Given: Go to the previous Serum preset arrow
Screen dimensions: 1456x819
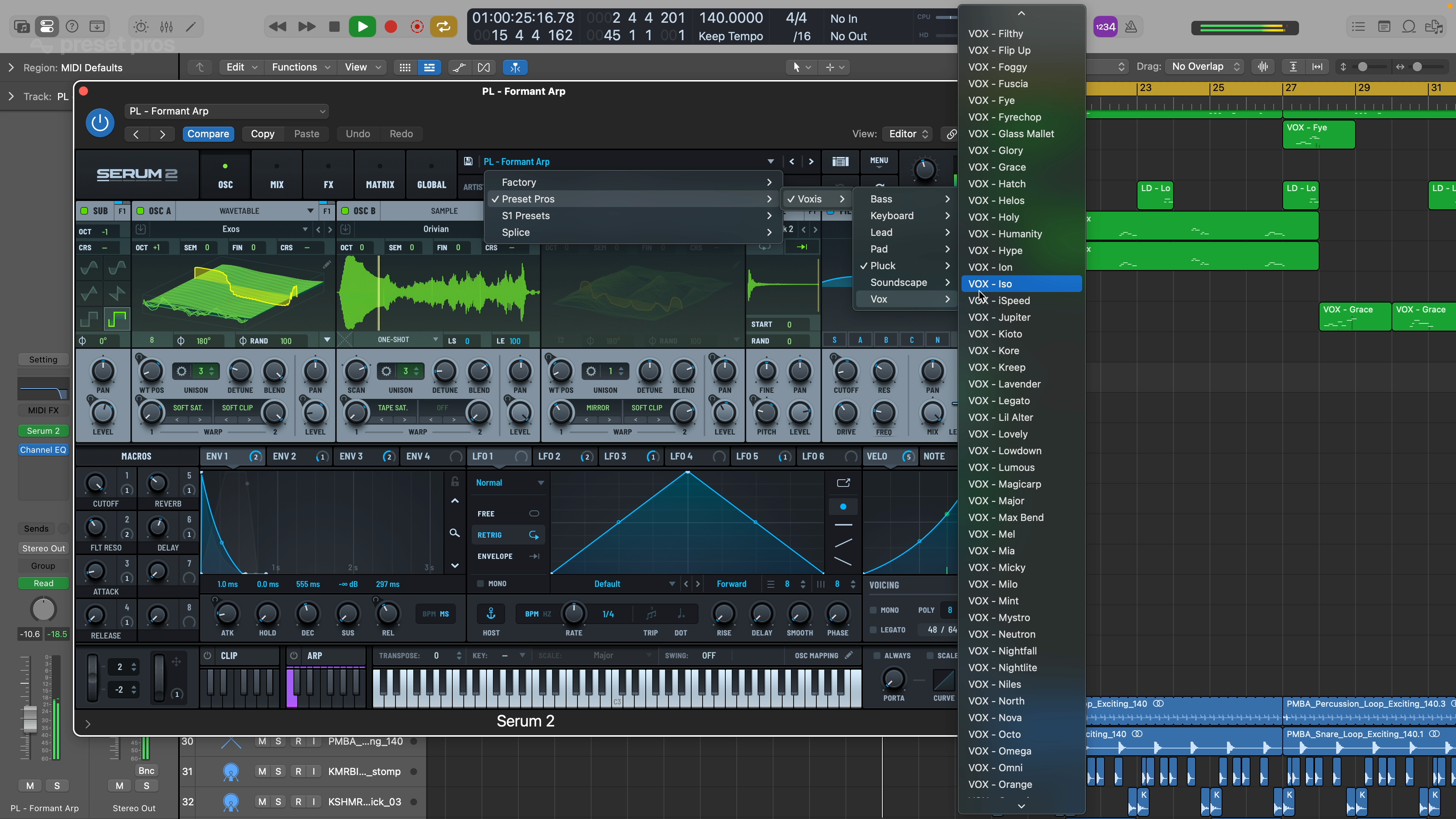Looking at the screenshot, I should (792, 162).
